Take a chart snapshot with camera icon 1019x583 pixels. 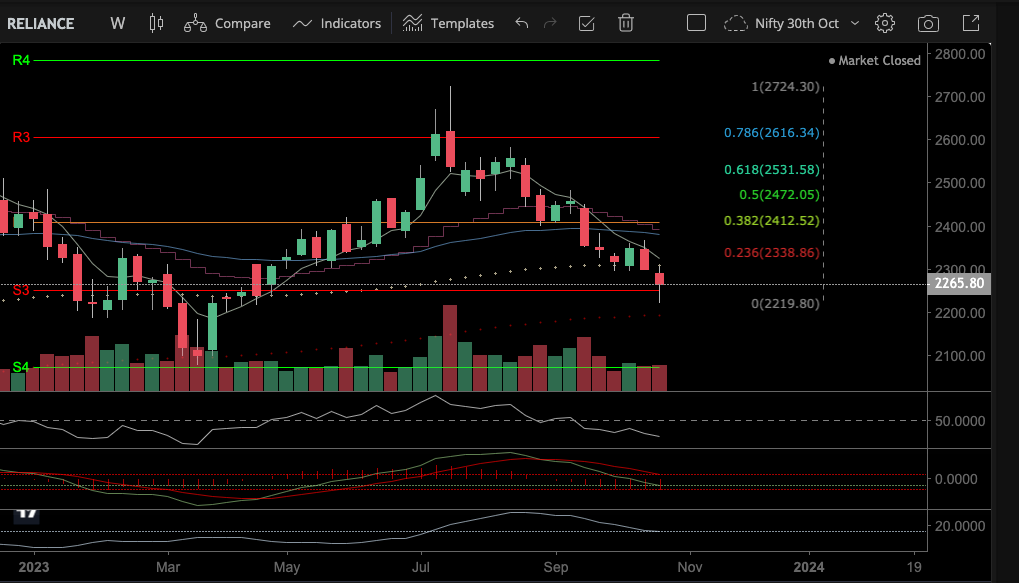pos(928,24)
